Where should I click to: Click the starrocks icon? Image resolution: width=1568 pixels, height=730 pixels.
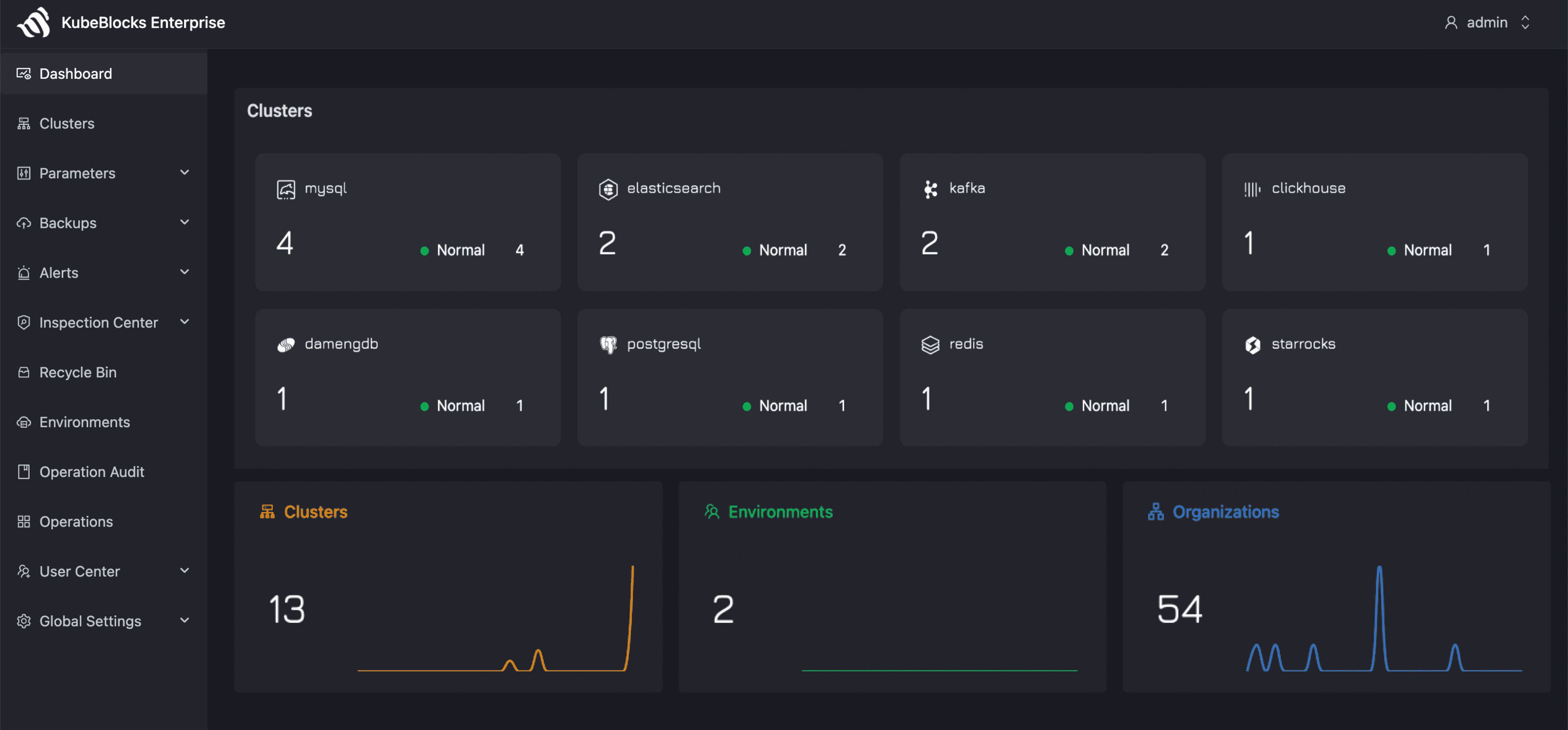click(1252, 345)
